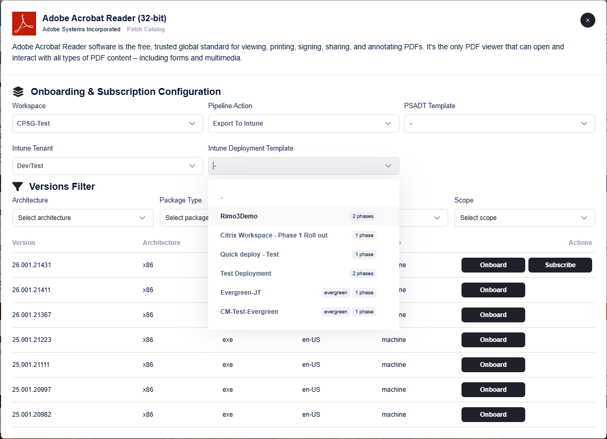Click the Architecture column header
607x439 pixels.
pyautogui.click(x=161, y=243)
